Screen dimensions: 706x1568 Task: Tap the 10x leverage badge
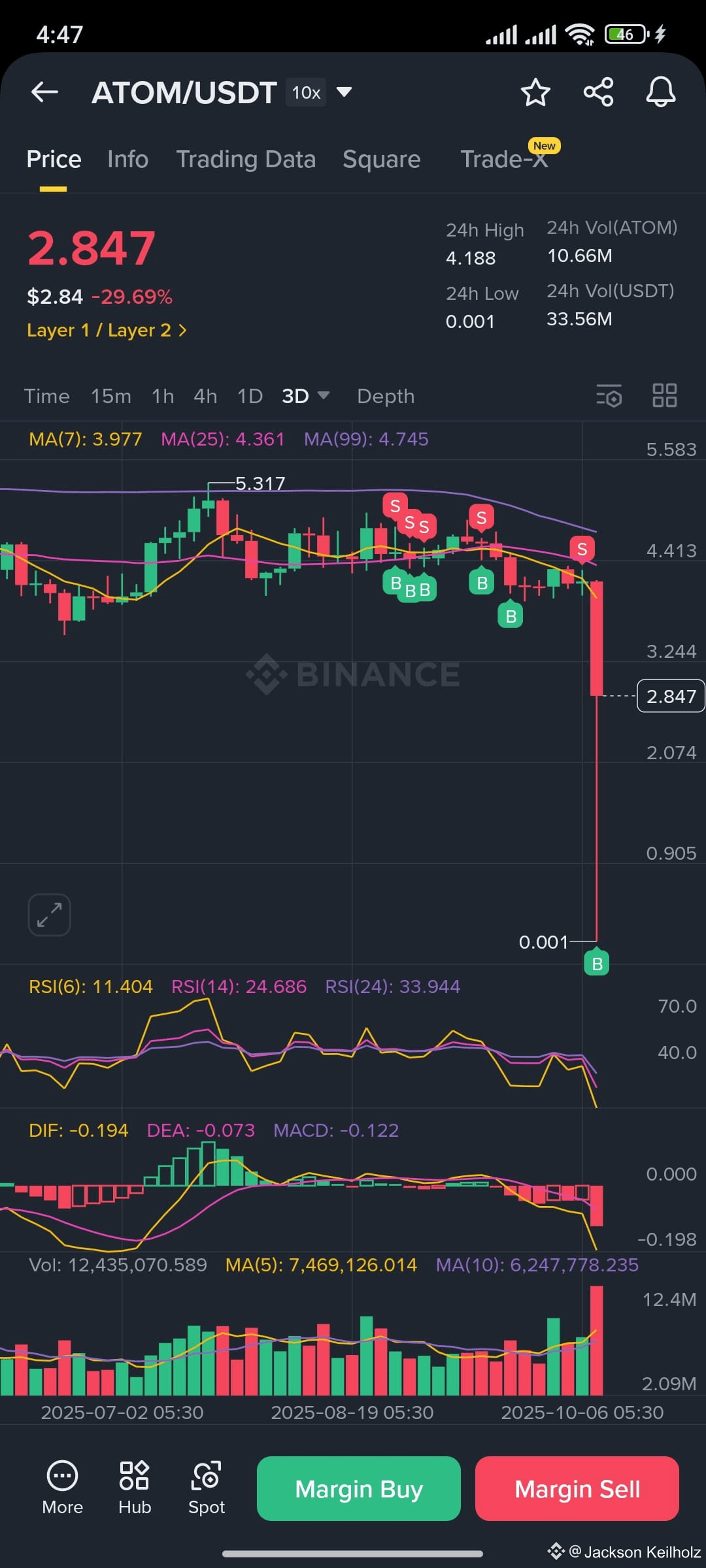click(306, 92)
